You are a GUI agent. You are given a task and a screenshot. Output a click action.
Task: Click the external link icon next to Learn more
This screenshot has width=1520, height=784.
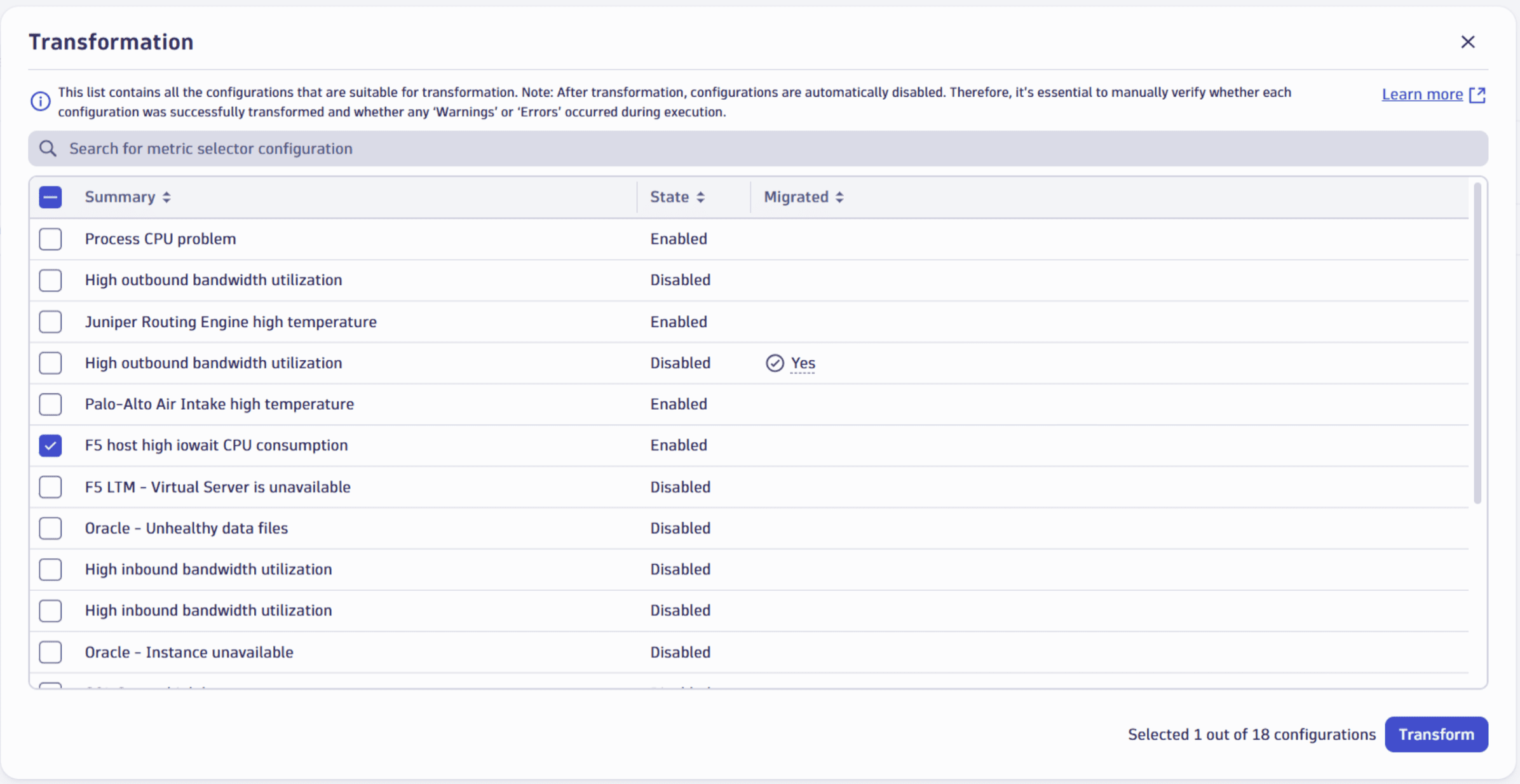point(1479,94)
